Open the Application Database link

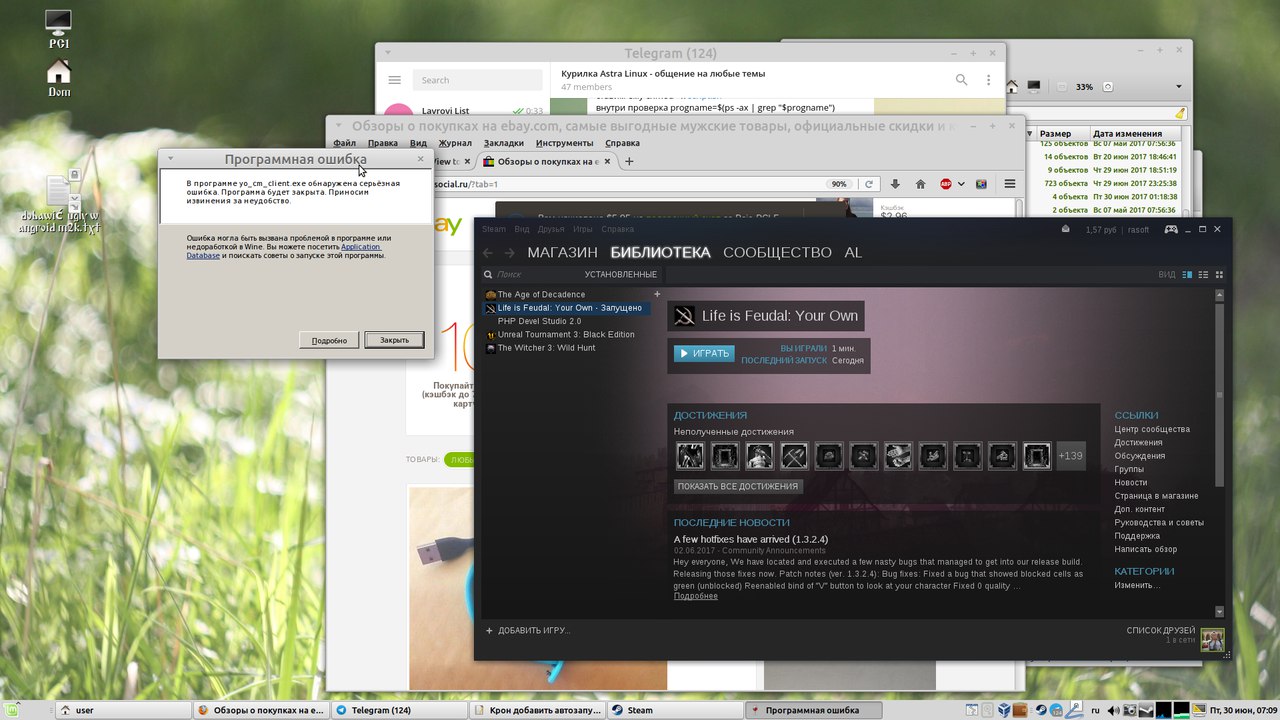click(x=360, y=246)
